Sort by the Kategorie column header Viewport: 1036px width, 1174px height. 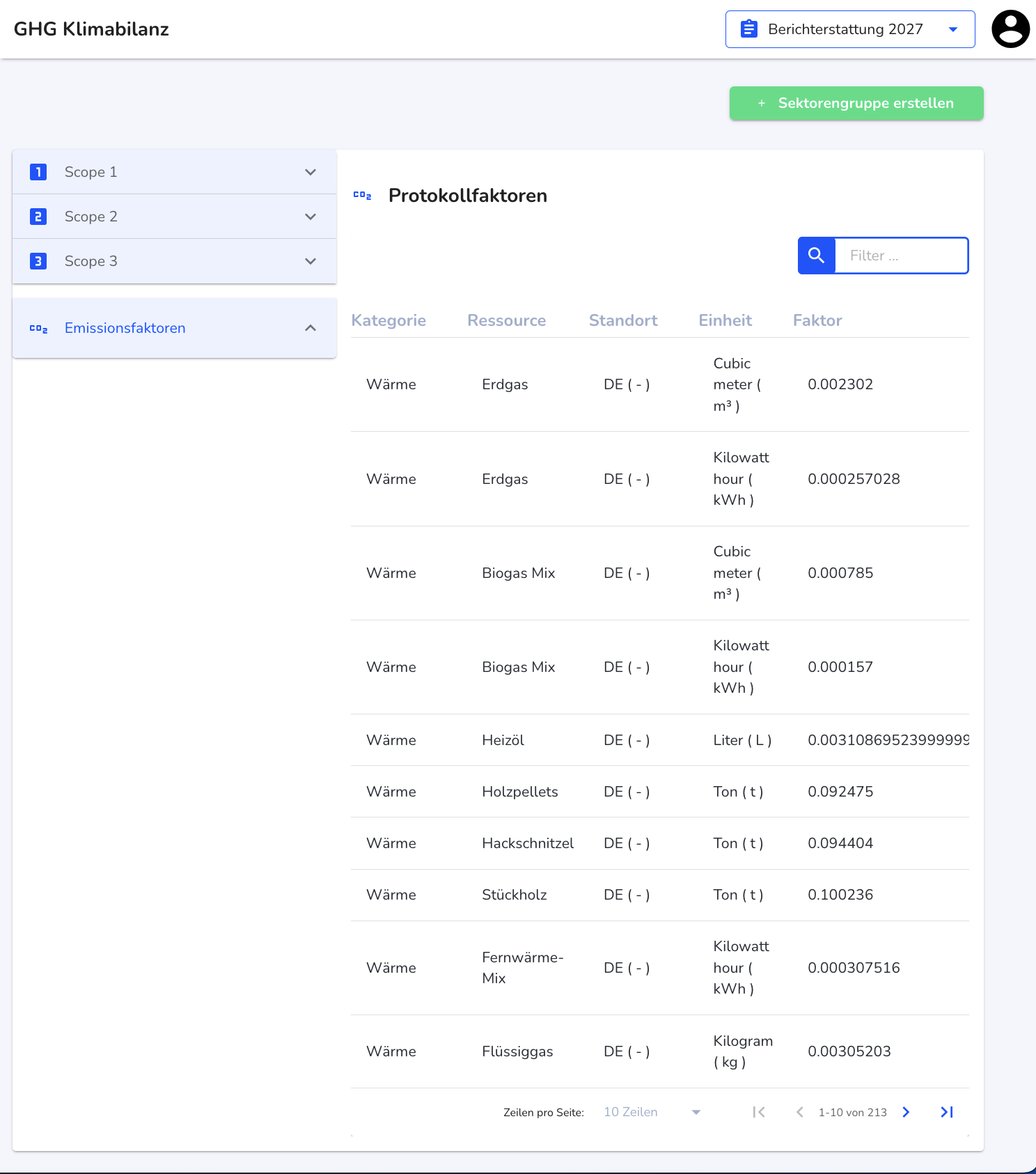point(388,320)
